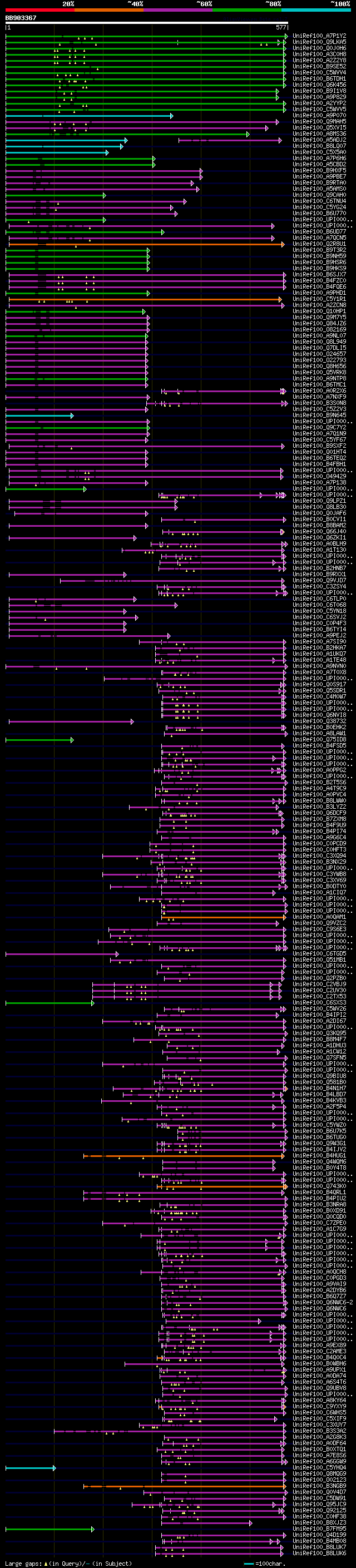Select the UniRef100_Q92125 label
Viewport: 356px width, 1568px height.
point(319,1510)
